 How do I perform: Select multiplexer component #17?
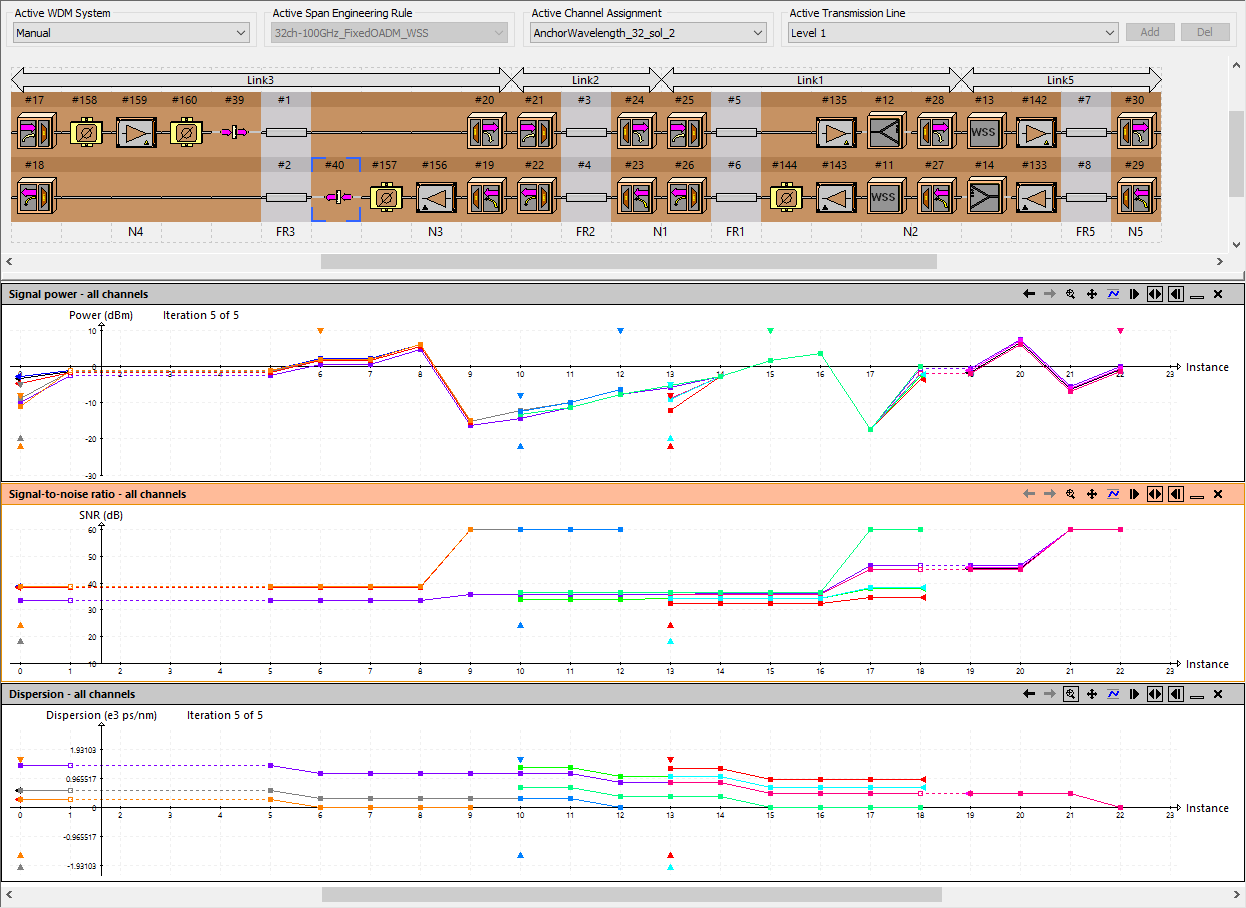click(35, 132)
